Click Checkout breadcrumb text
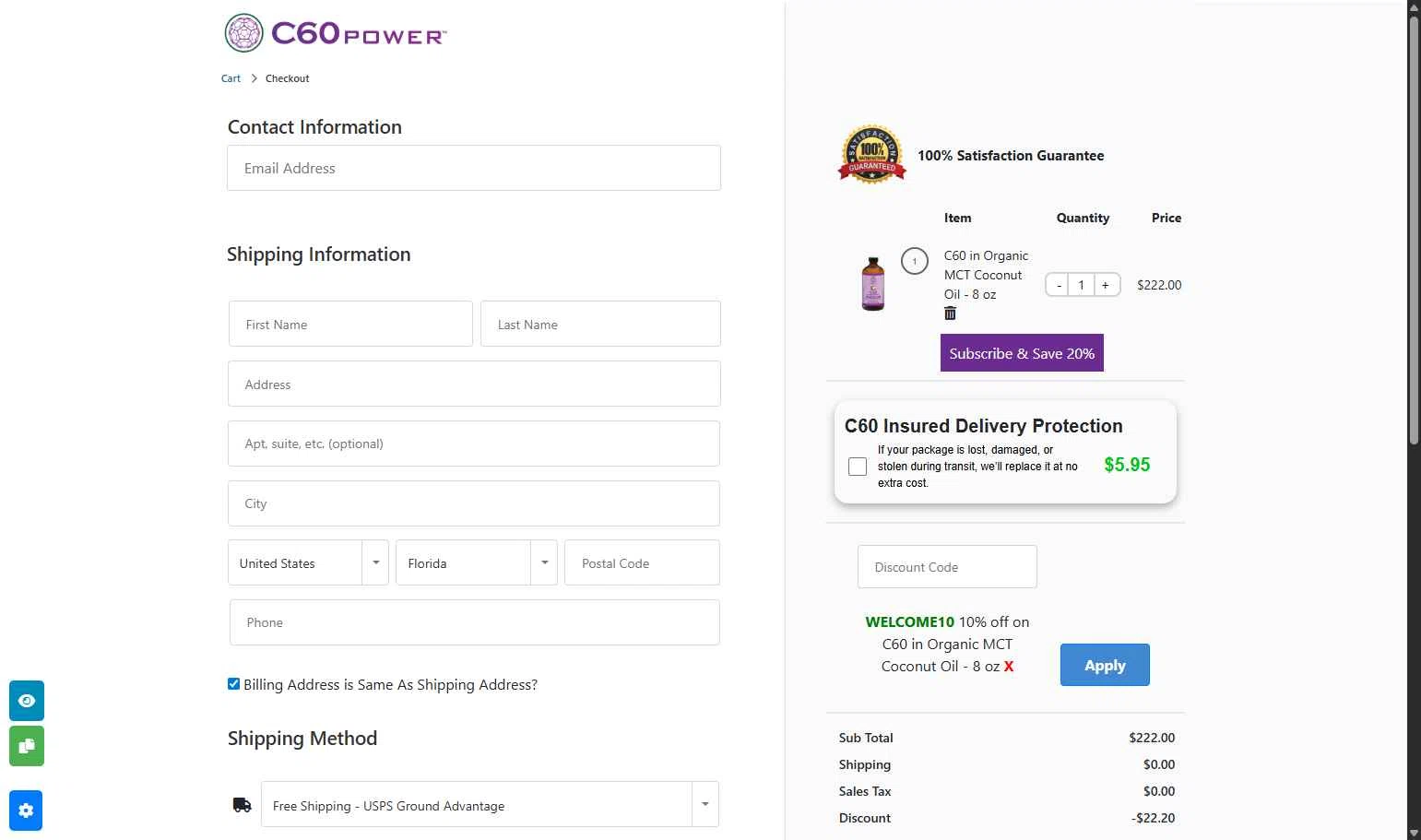The image size is (1421, 840). [x=287, y=78]
